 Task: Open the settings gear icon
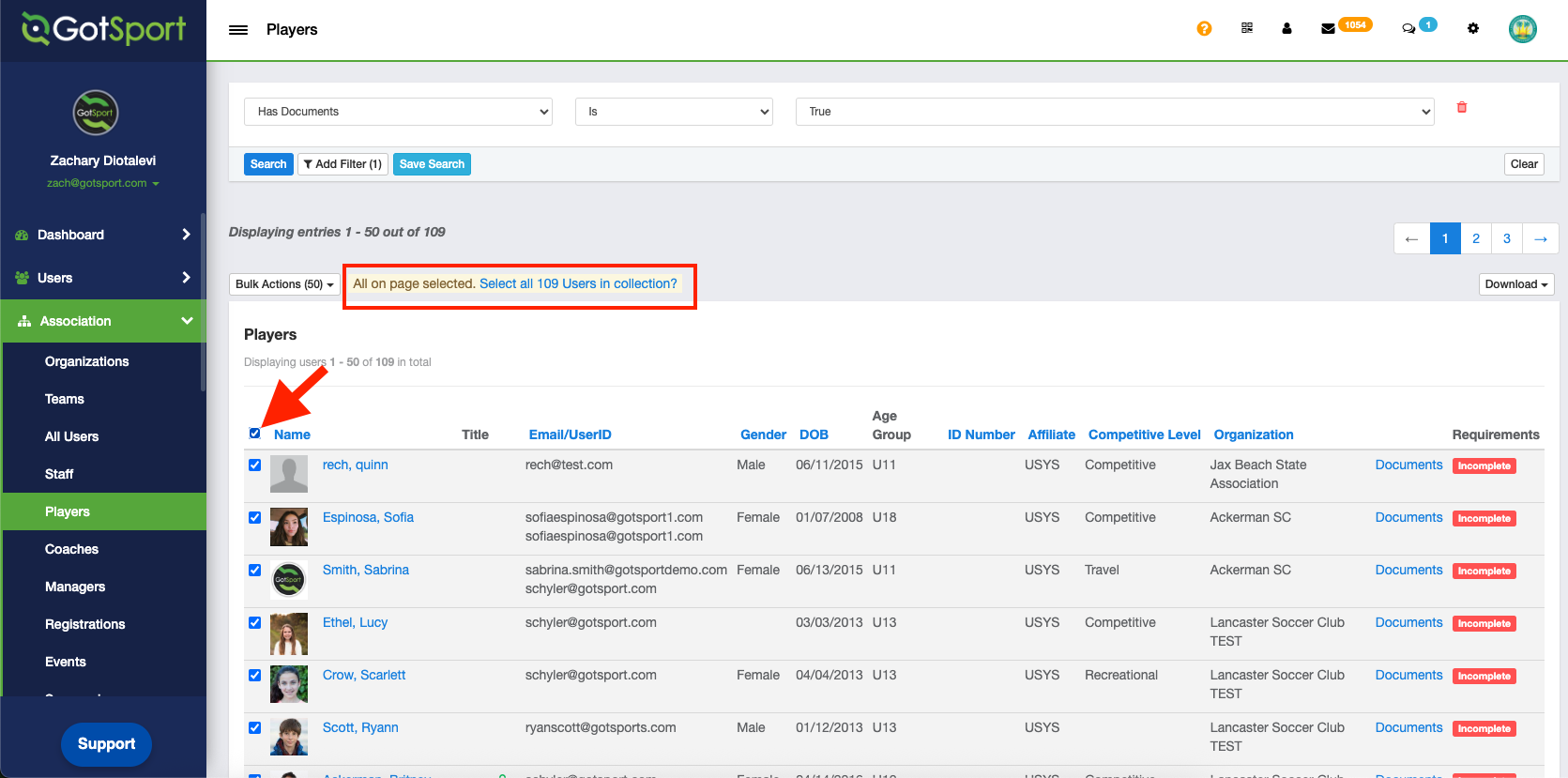[x=1473, y=29]
